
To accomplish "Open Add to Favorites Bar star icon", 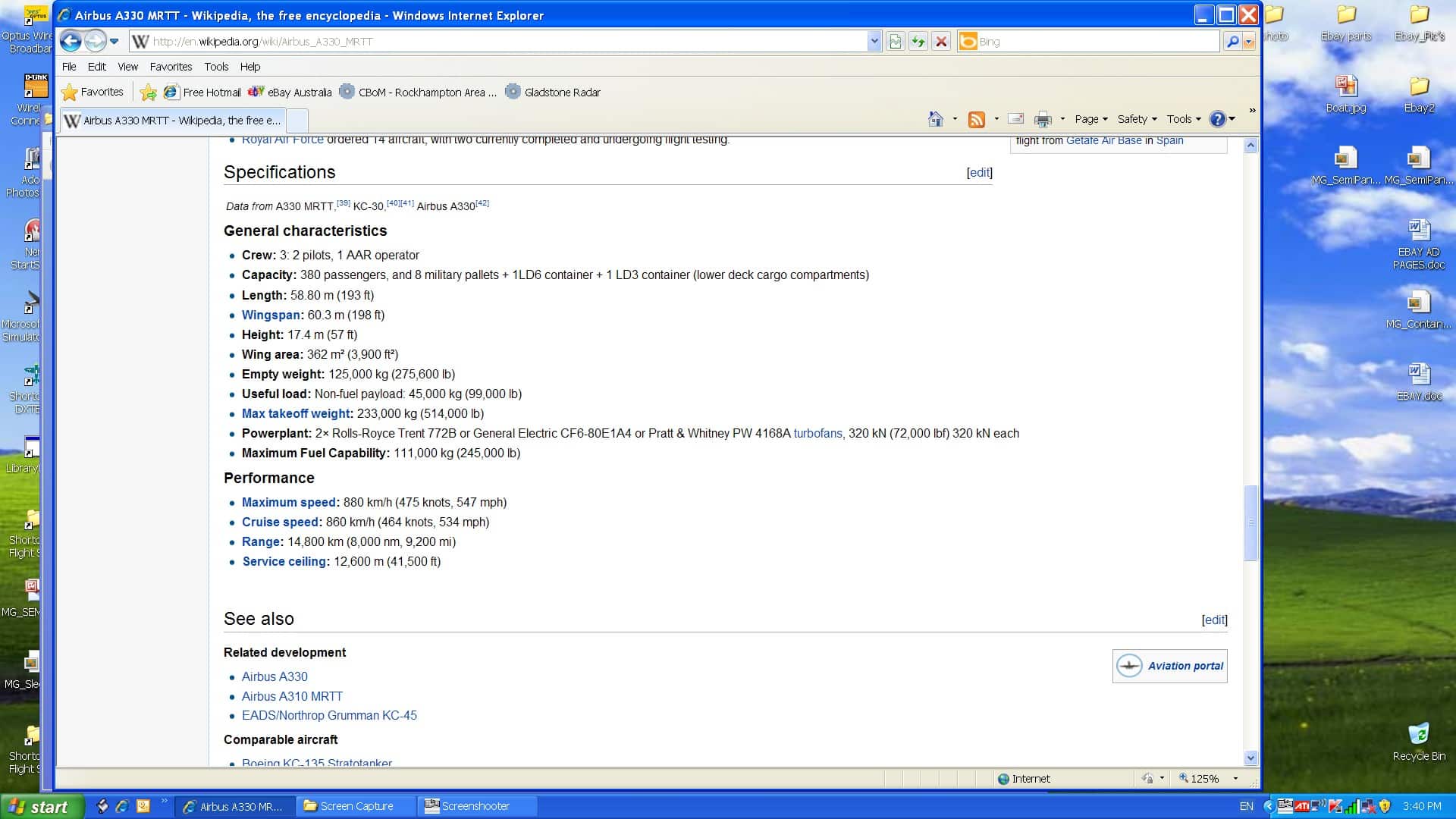I will [x=148, y=93].
